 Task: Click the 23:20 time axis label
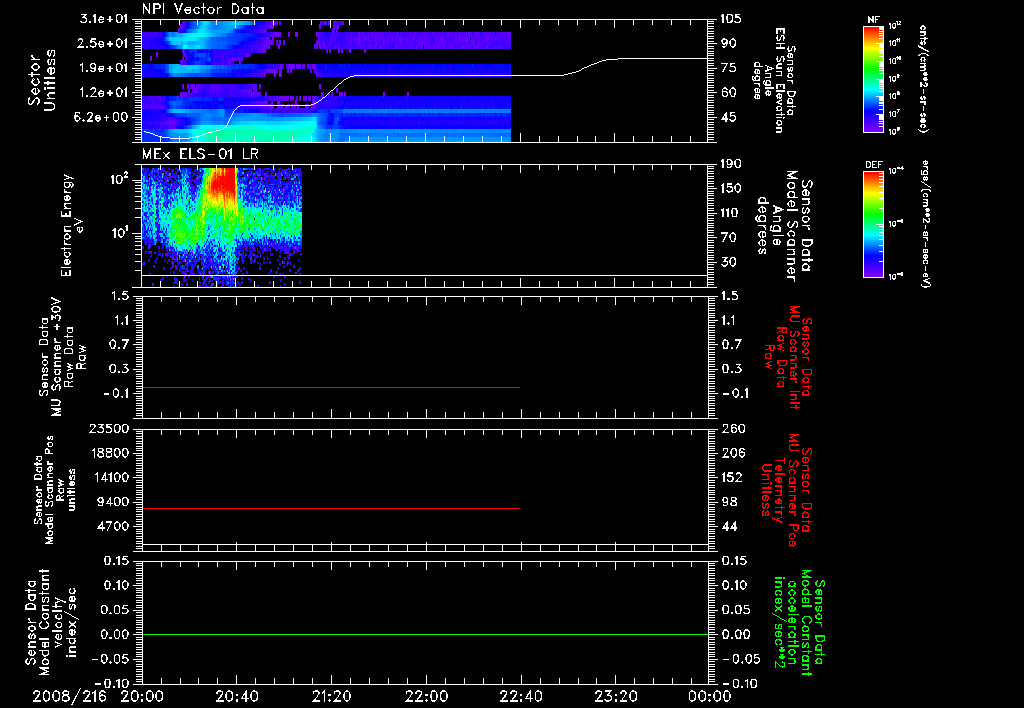tap(615, 696)
